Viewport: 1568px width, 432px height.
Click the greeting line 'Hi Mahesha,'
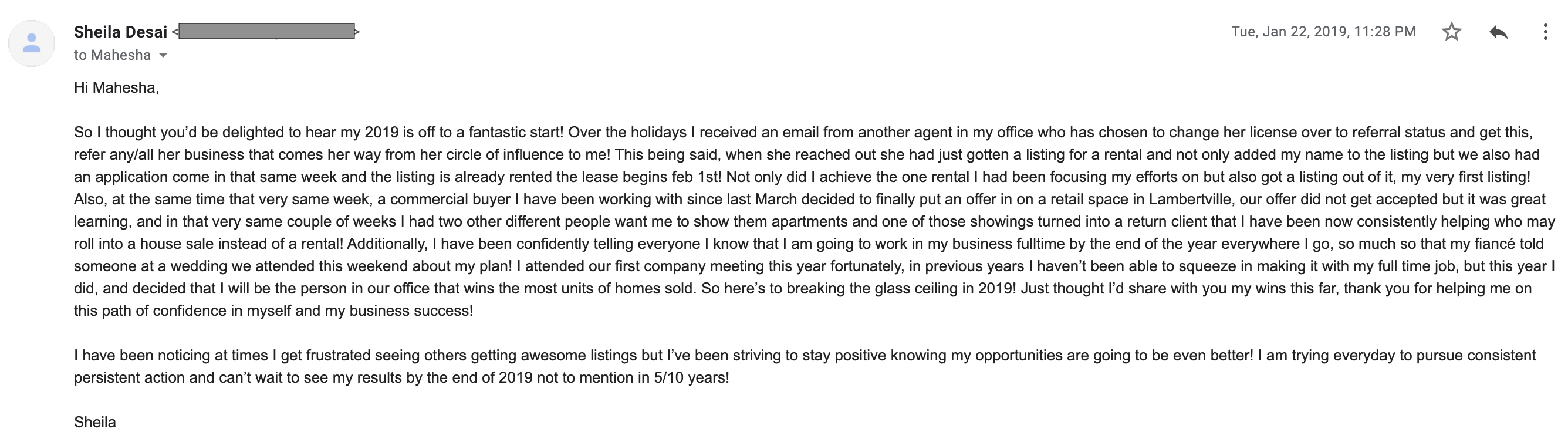pyautogui.click(x=116, y=87)
